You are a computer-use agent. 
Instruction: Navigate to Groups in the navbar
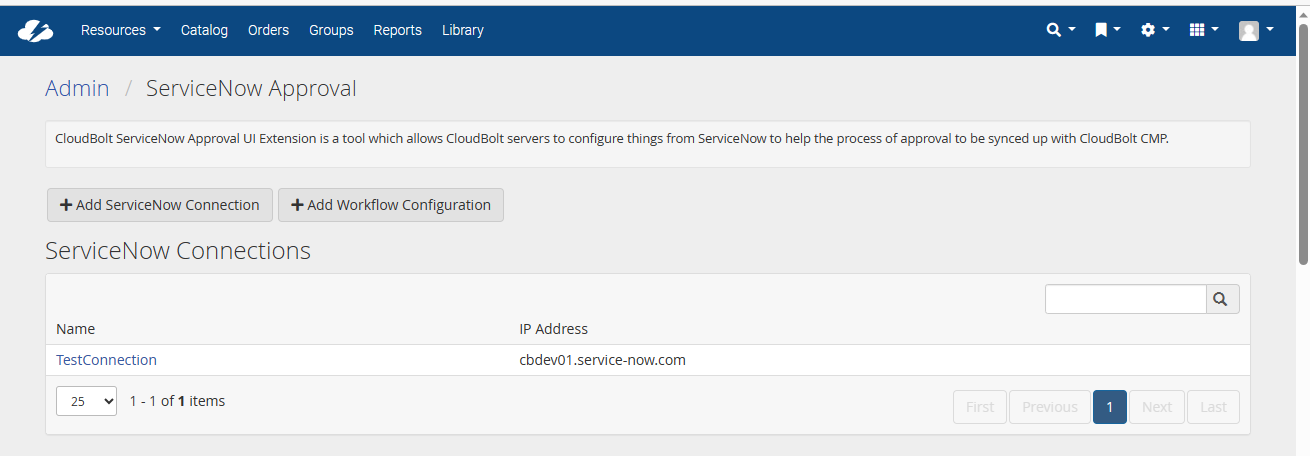click(331, 30)
